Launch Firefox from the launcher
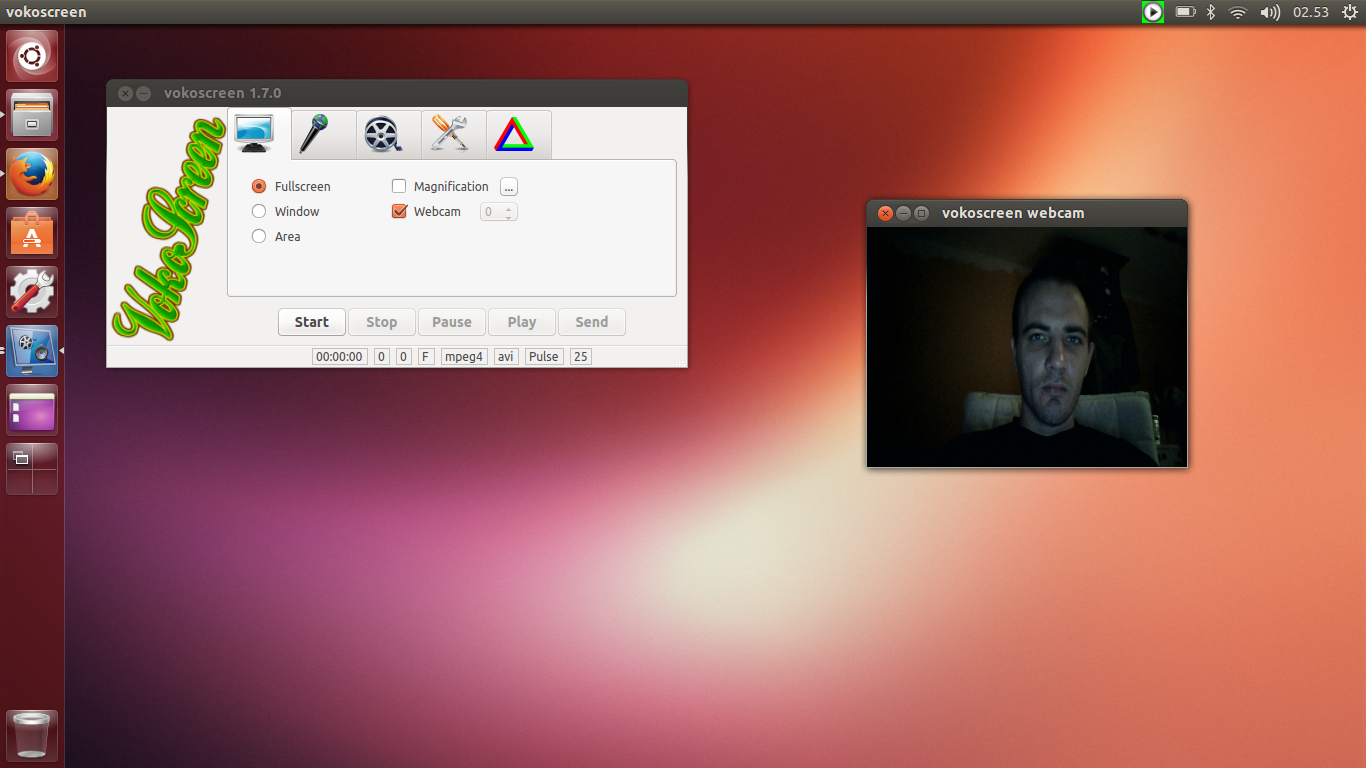This screenshot has width=1366, height=768. [x=32, y=174]
